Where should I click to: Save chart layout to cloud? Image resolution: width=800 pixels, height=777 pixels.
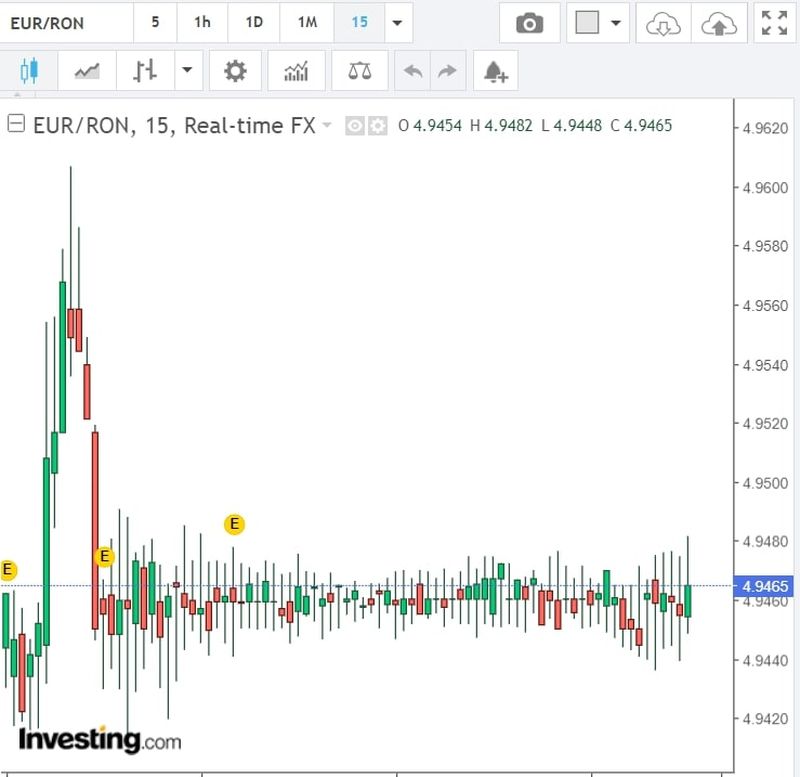tap(717, 23)
